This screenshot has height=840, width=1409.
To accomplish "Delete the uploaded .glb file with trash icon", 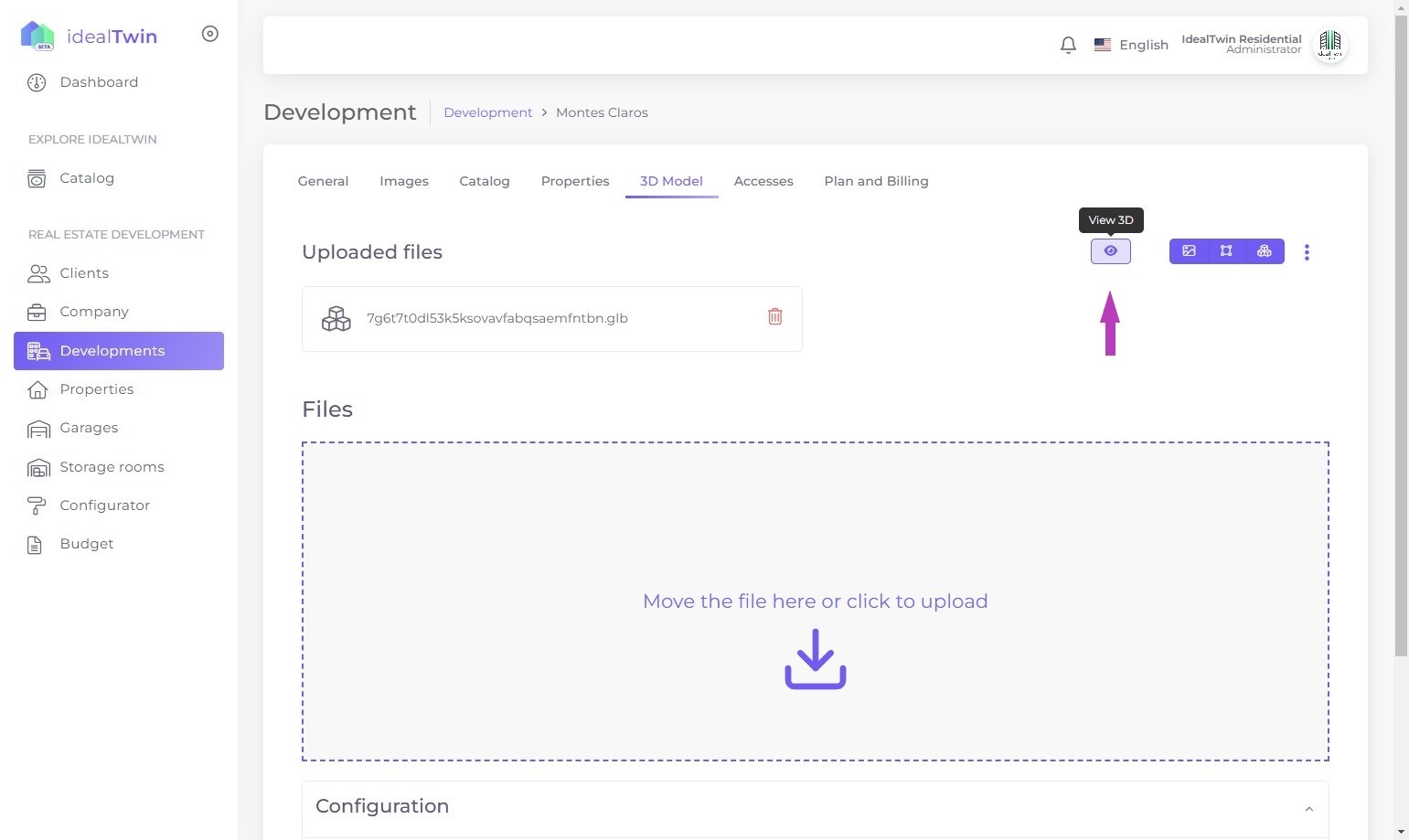I will tap(774, 317).
